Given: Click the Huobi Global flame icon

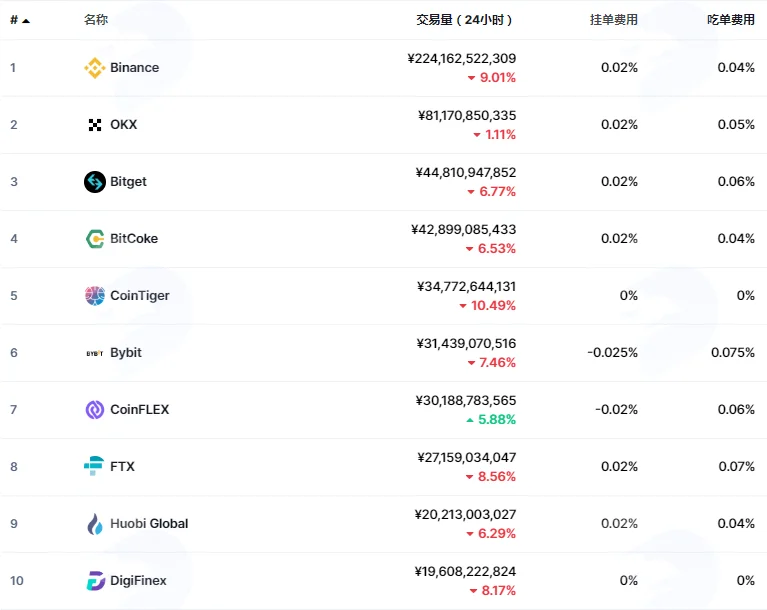Looking at the screenshot, I should pyautogui.click(x=94, y=524).
